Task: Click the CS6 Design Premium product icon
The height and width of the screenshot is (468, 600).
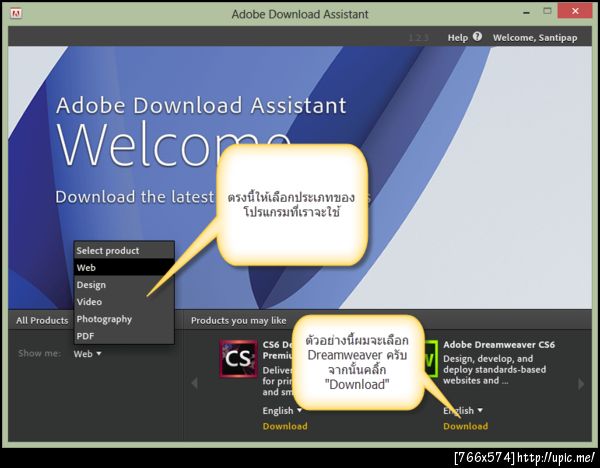Action: 238,359
